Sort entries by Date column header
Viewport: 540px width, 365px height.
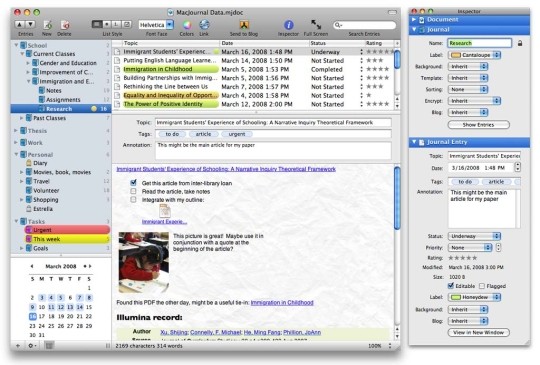[x=264, y=43]
